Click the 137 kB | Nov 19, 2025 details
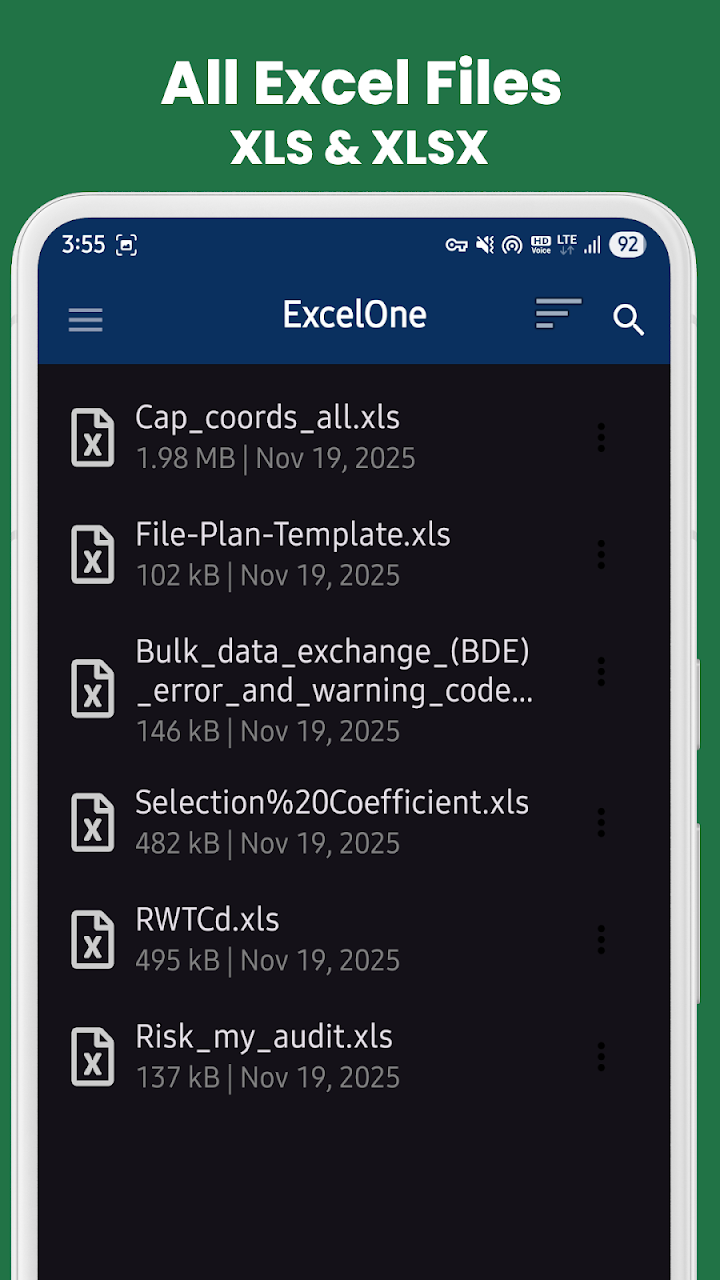The width and height of the screenshot is (720, 1280). click(268, 1078)
